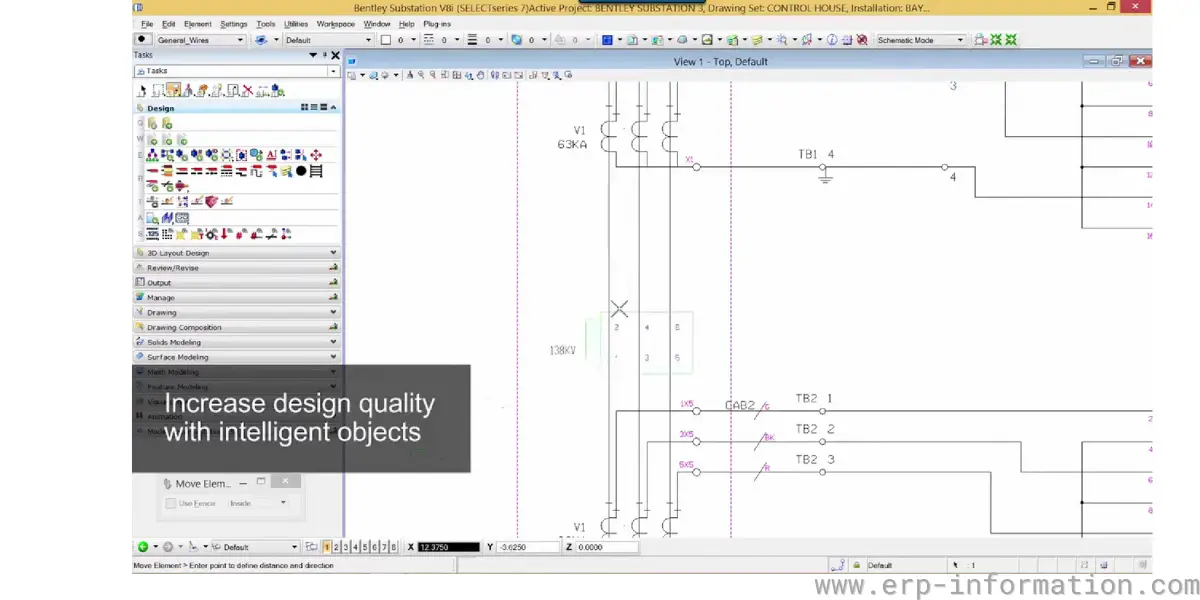Select the Pan View hand tool

[x=480, y=75]
